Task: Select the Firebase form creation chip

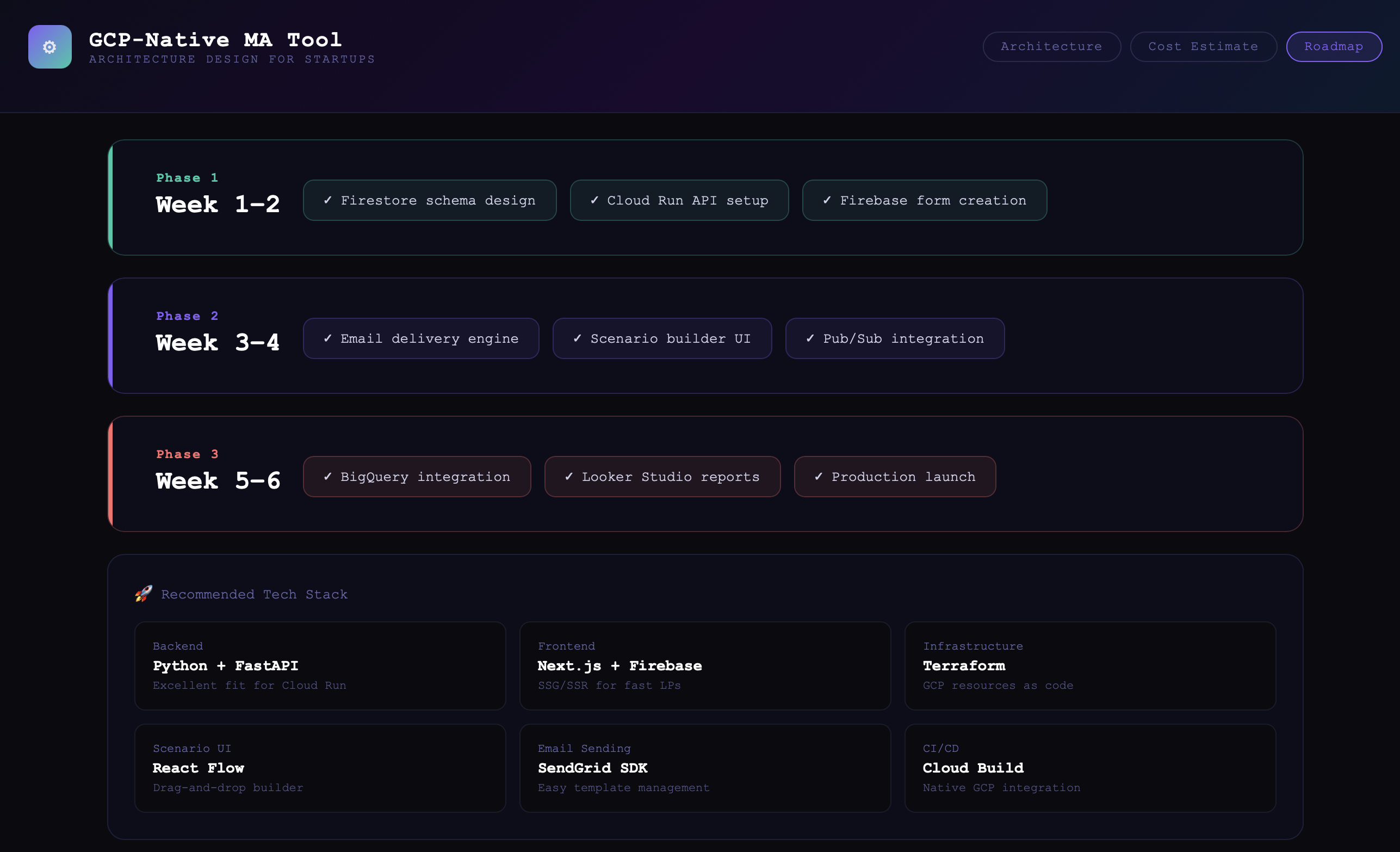Action: click(924, 200)
